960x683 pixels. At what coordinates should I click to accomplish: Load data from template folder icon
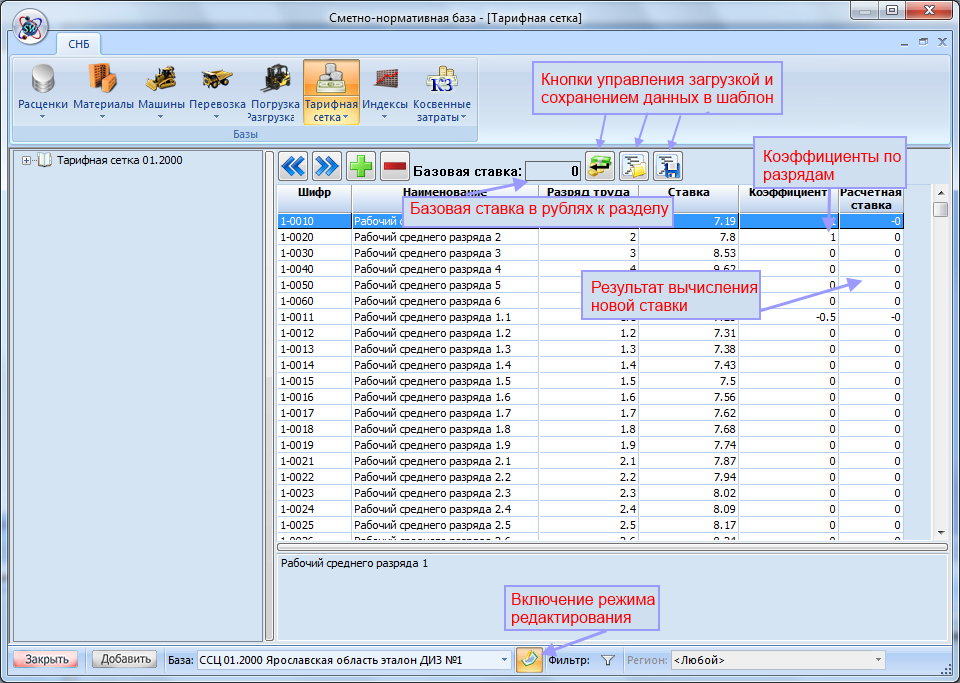[x=634, y=166]
